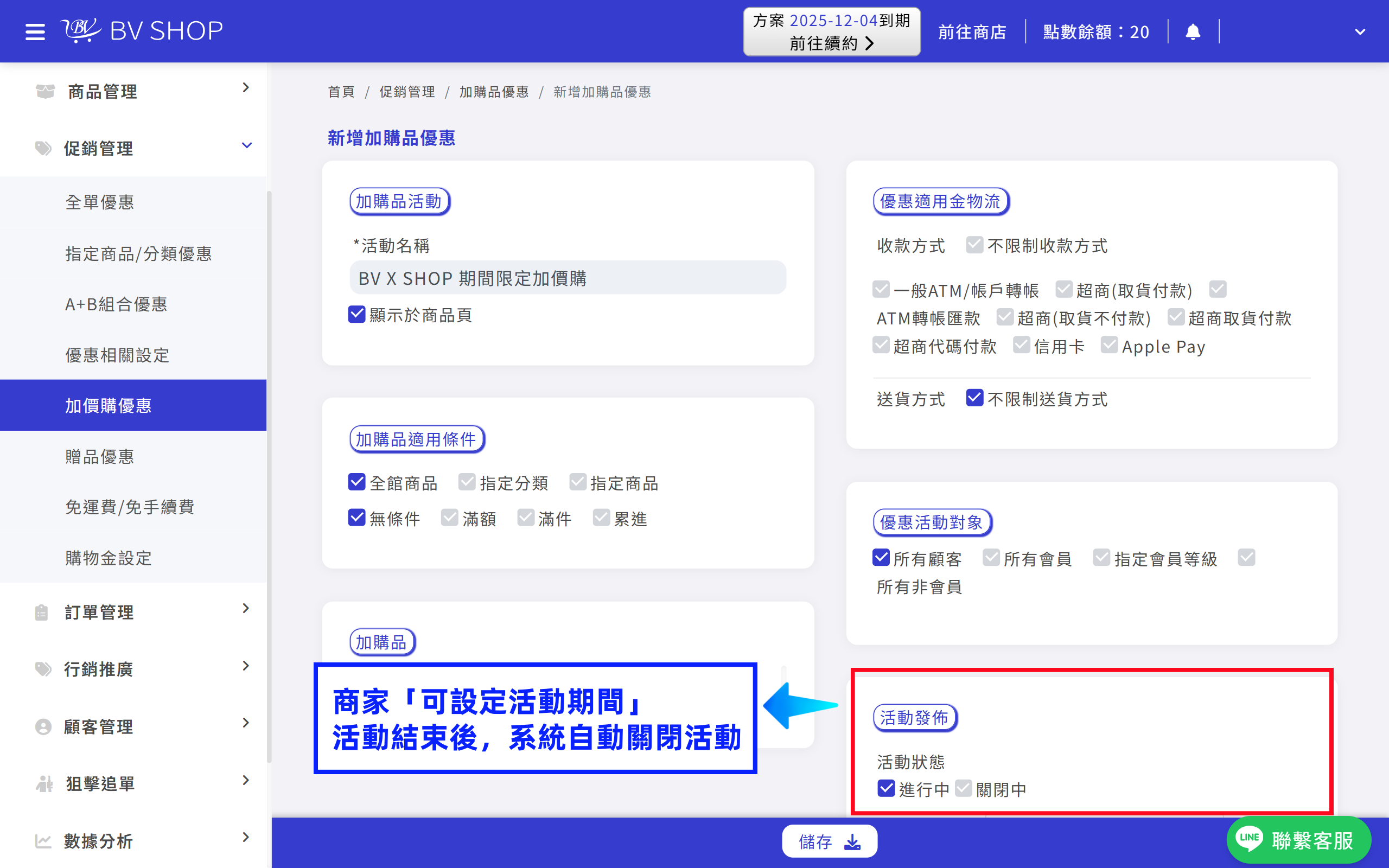Click the 促銷管理 tag icon

click(x=43, y=148)
